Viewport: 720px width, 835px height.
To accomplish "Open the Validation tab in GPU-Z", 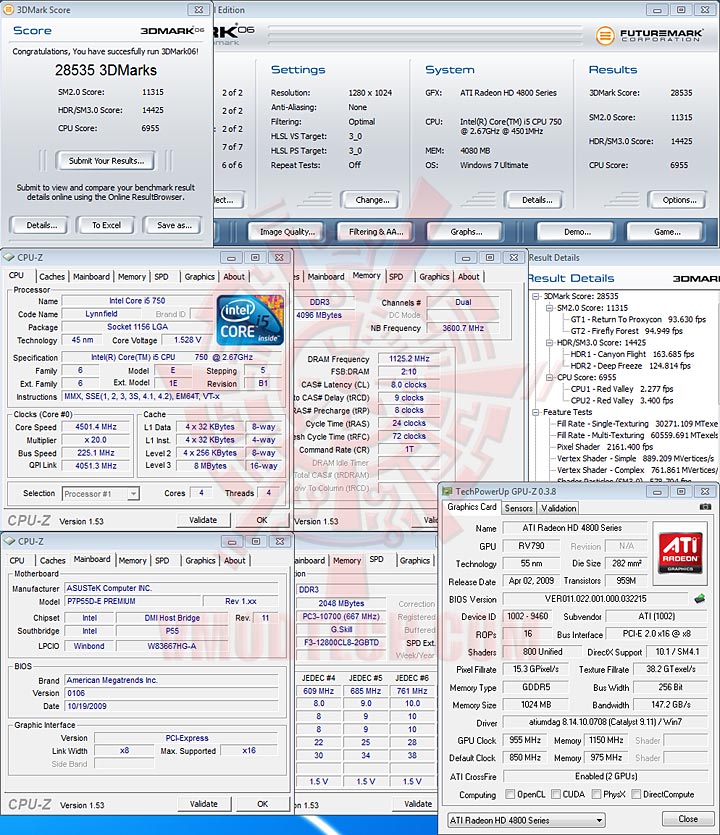I will (558, 508).
